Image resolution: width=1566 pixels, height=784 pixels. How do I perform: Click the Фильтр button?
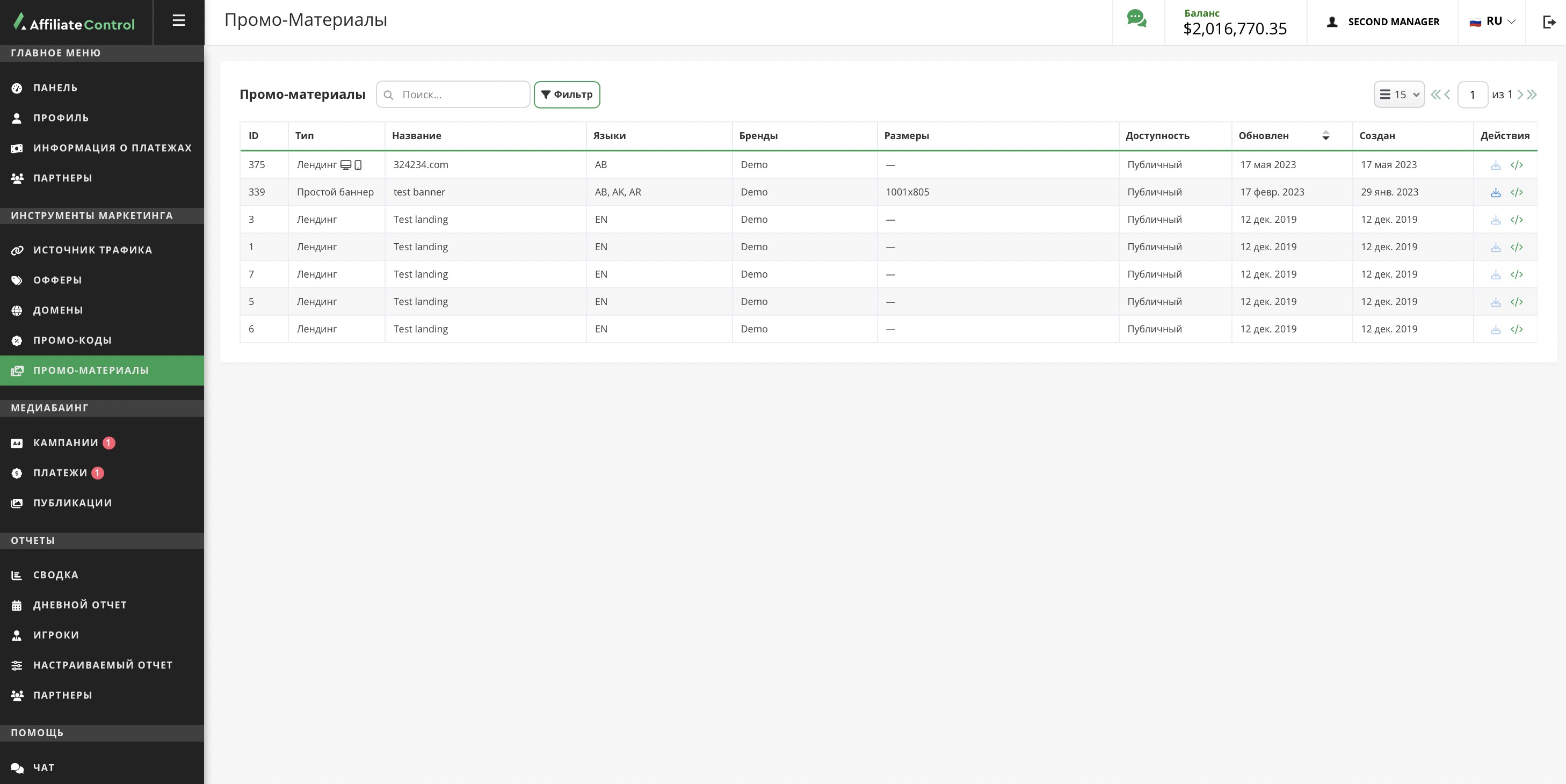[x=567, y=95]
